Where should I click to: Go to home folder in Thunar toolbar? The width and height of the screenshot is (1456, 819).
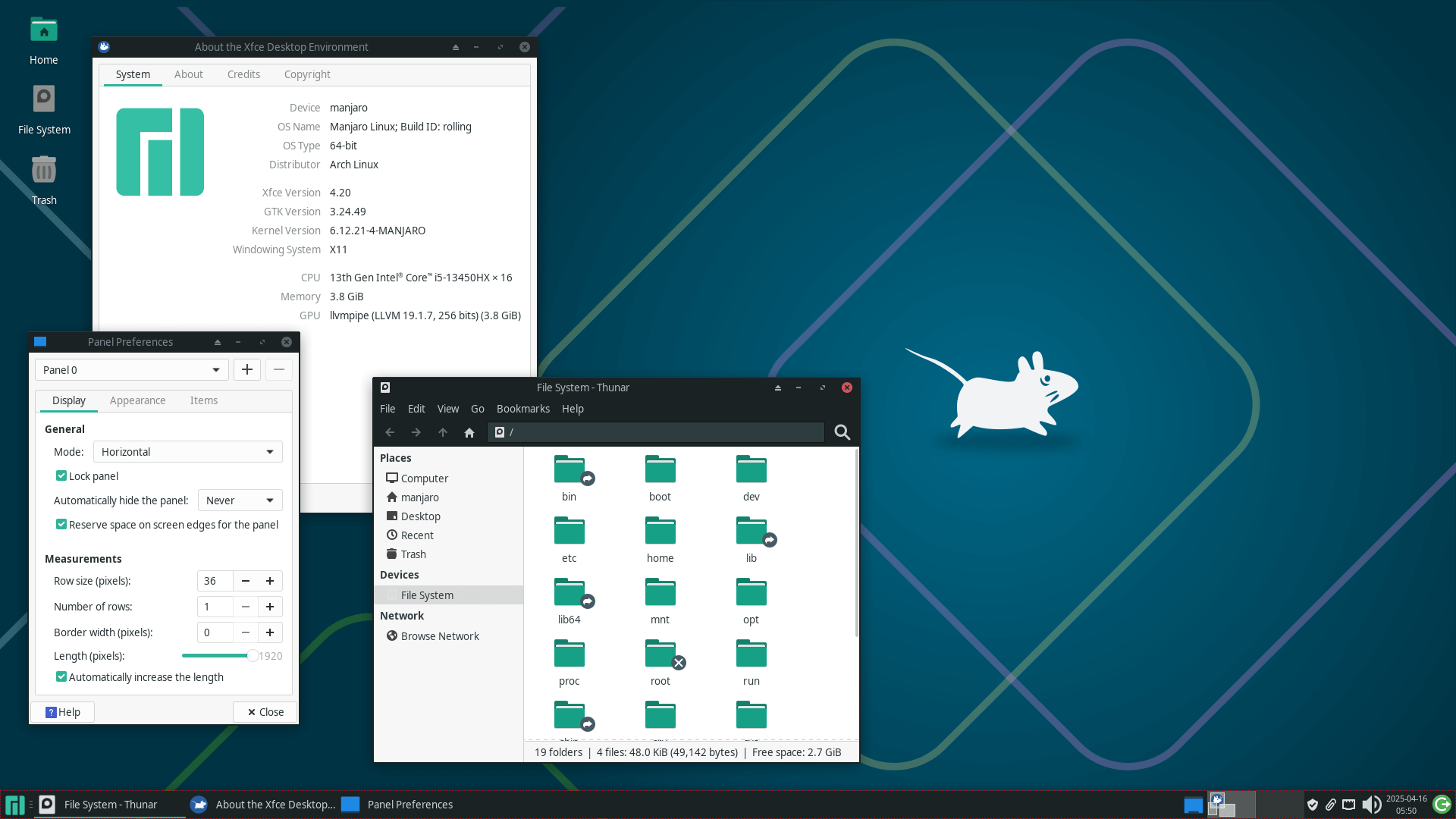coord(469,432)
